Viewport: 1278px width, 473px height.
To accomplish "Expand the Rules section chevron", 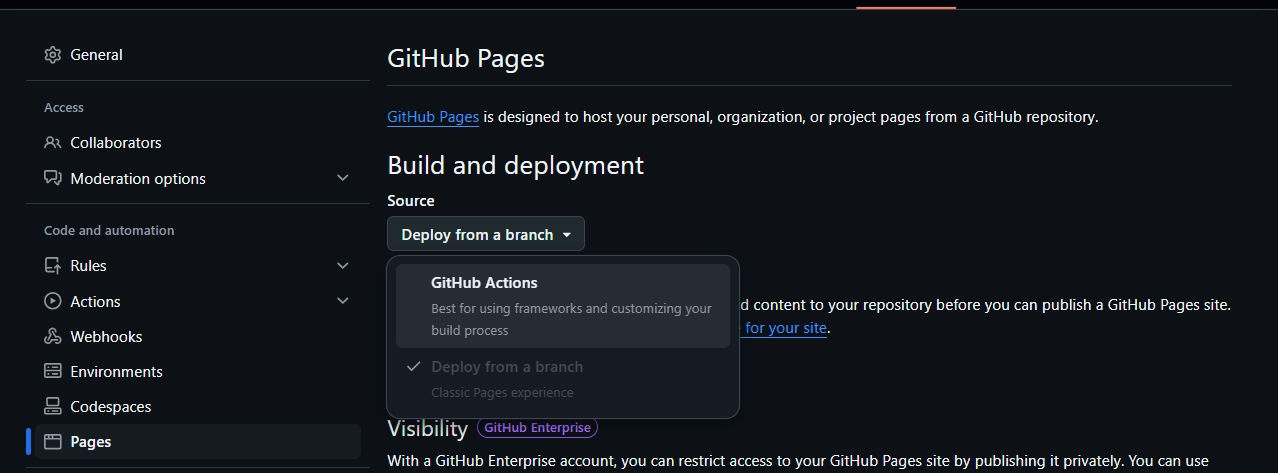I will tap(343, 266).
